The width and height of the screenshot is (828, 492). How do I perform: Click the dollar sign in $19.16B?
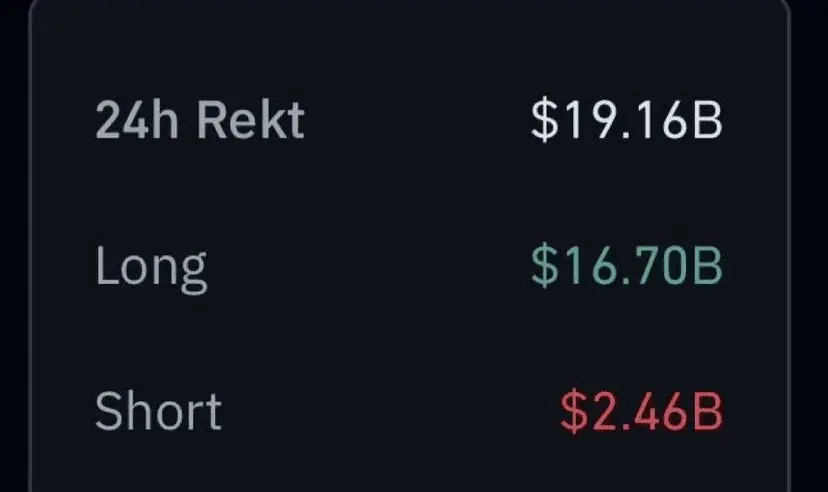pos(542,121)
